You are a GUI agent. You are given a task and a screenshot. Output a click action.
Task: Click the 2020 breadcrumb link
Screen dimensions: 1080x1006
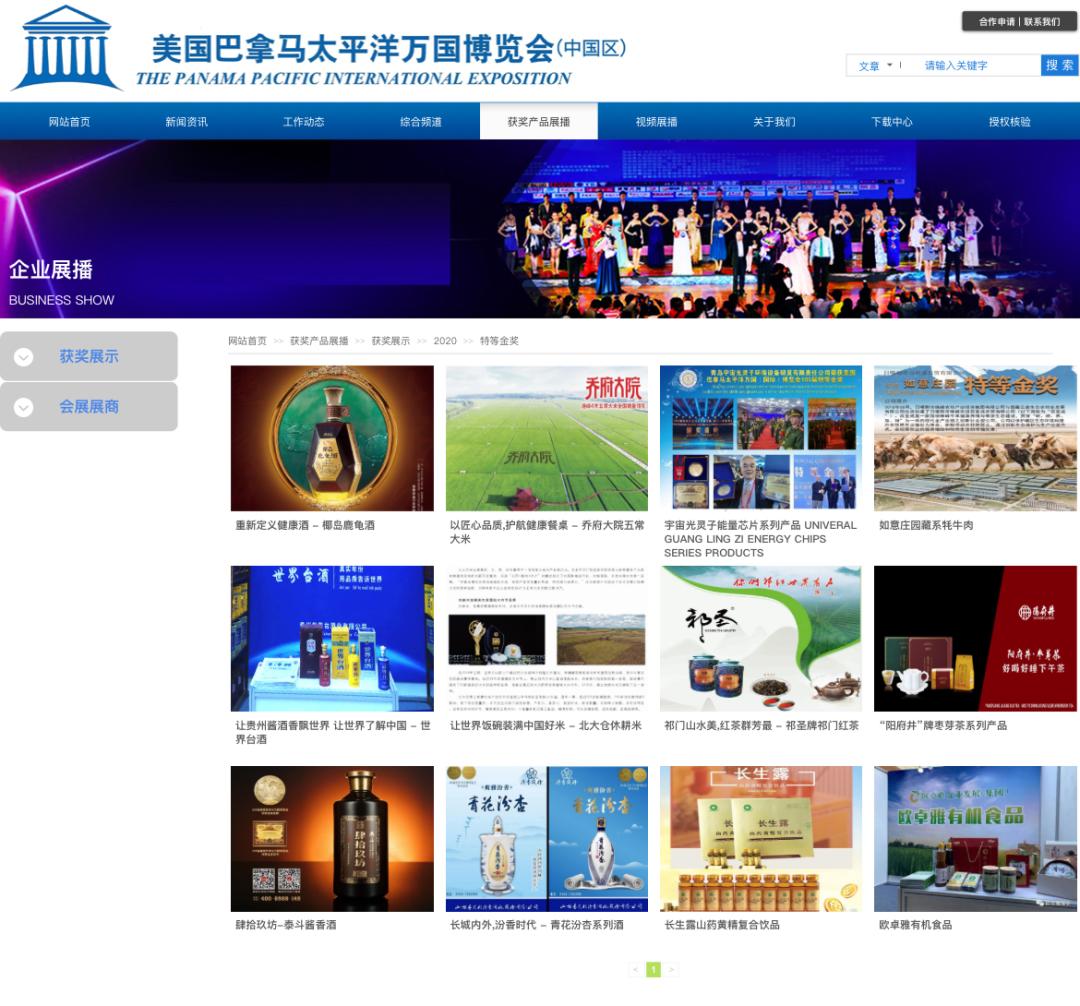pos(444,341)
